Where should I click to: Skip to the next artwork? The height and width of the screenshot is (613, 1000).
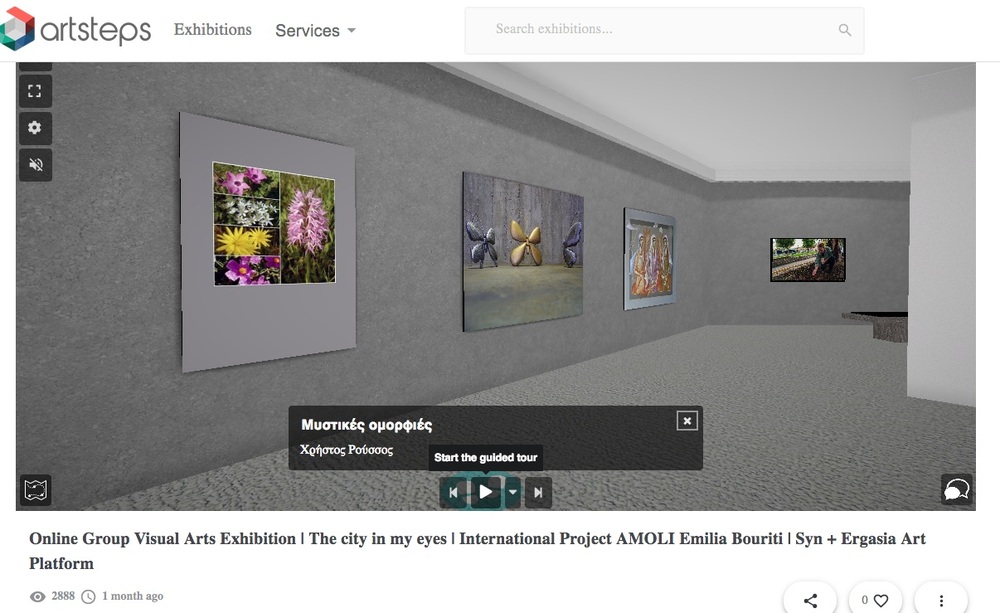point(538,491)
